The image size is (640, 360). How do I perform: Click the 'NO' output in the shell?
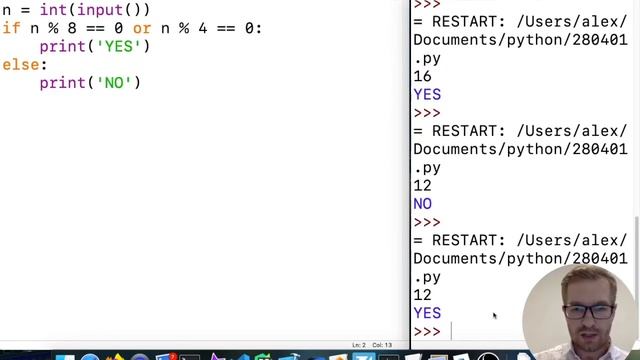[422, 204]
